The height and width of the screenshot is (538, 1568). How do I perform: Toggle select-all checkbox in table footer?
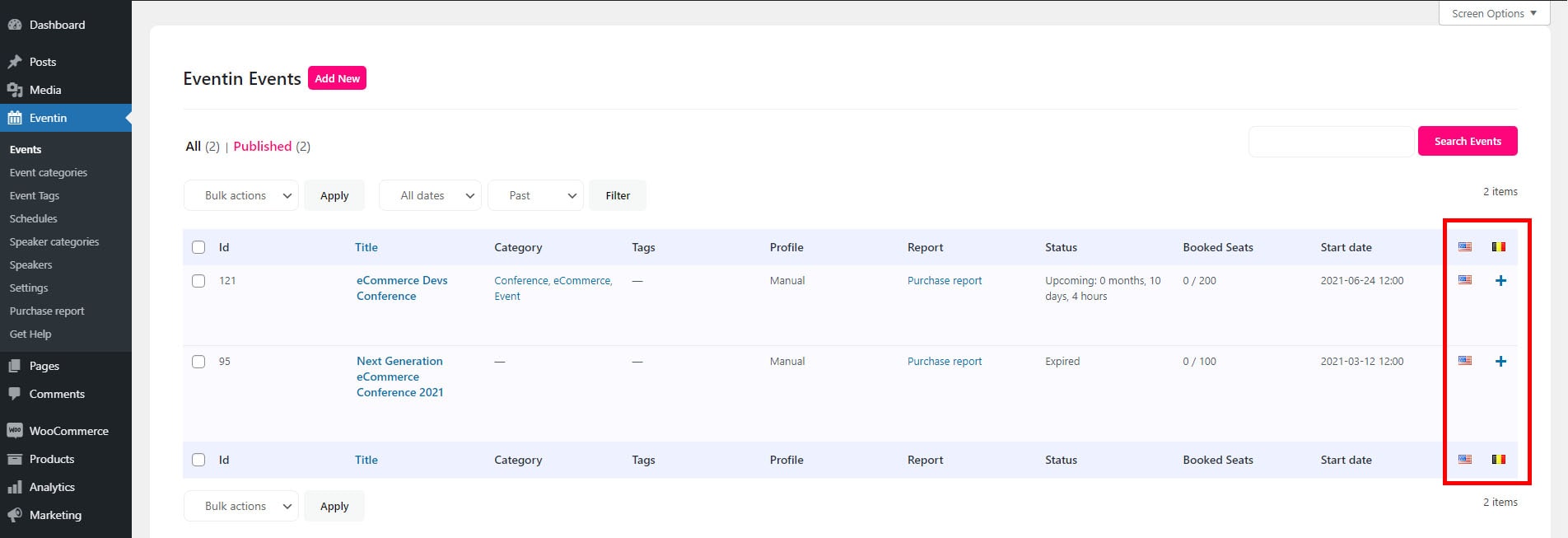point(198,460)
